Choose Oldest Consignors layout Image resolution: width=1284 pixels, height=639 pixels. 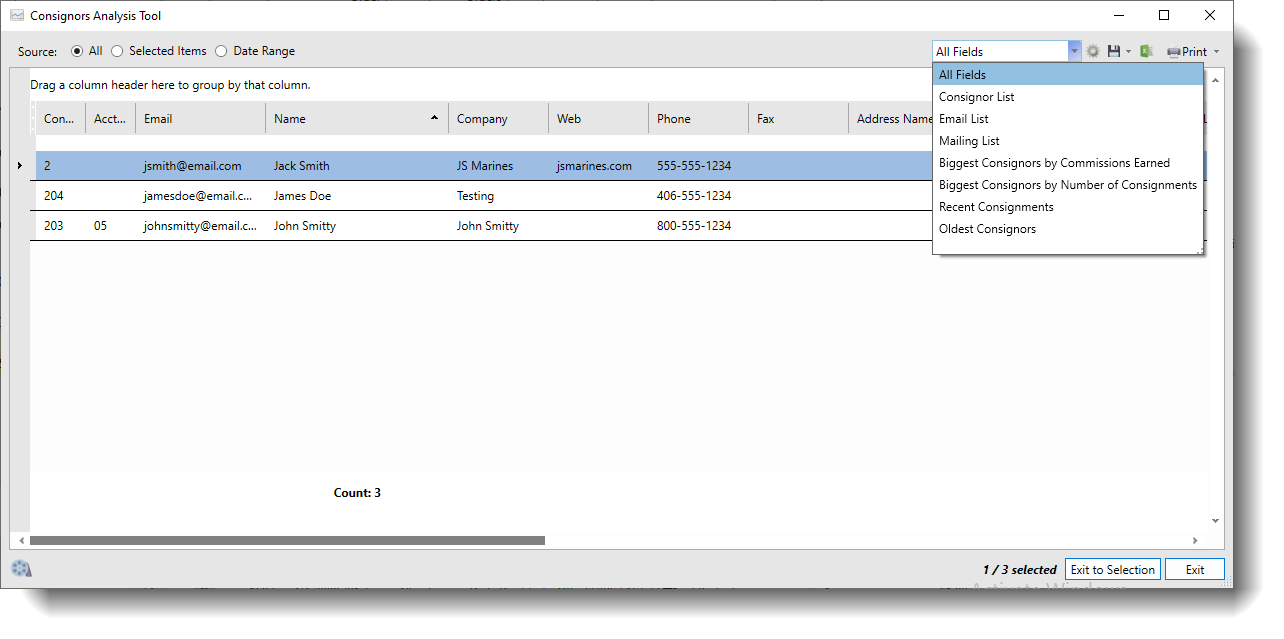pos(1067,229)
